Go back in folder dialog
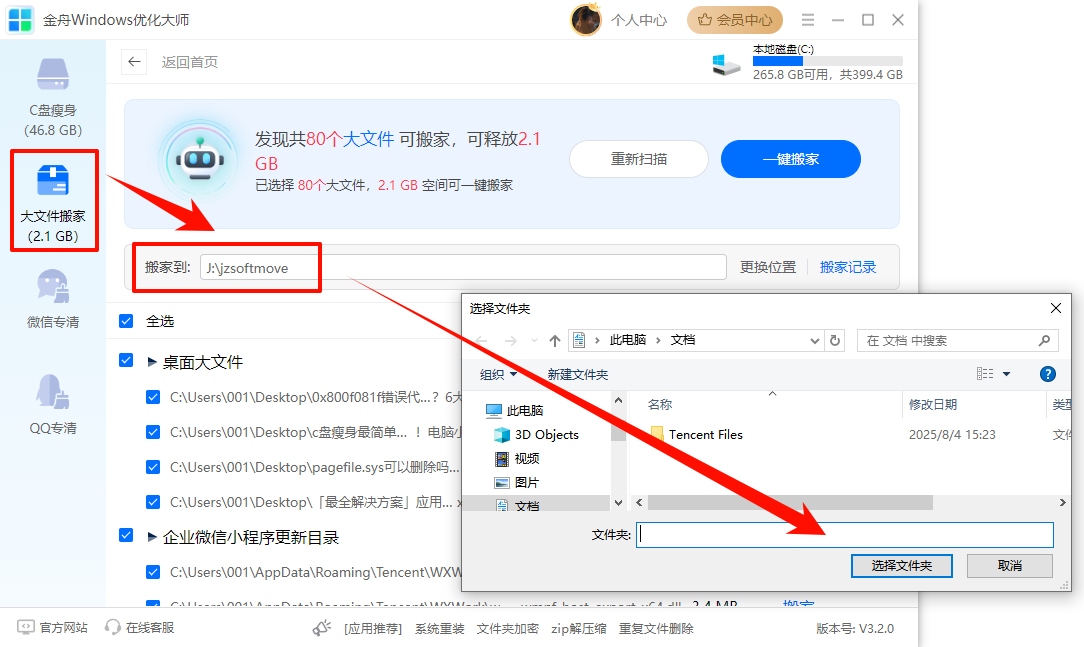1084x647 pixels. 482,340
